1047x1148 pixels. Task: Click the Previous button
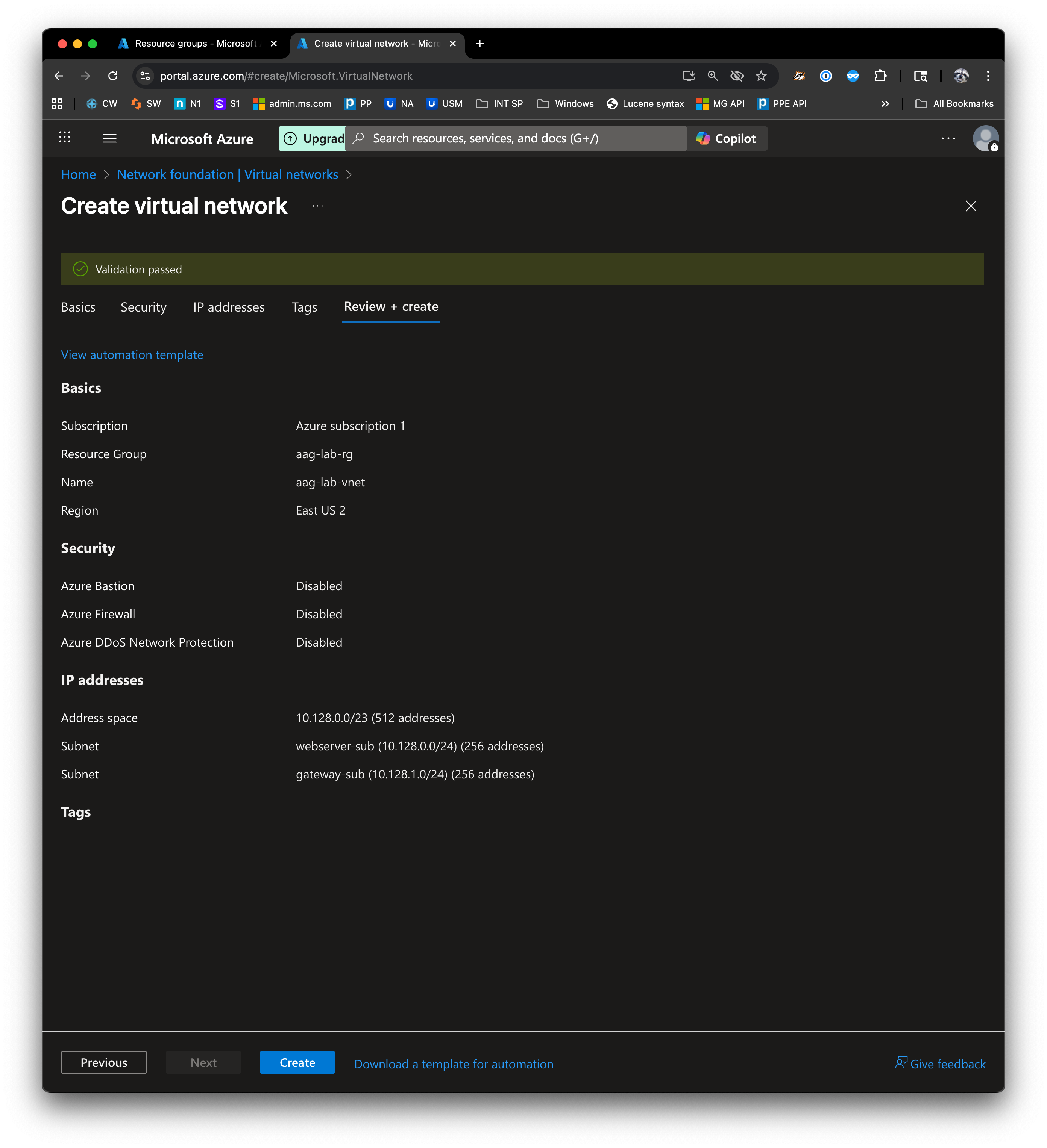coord(104,1063)
